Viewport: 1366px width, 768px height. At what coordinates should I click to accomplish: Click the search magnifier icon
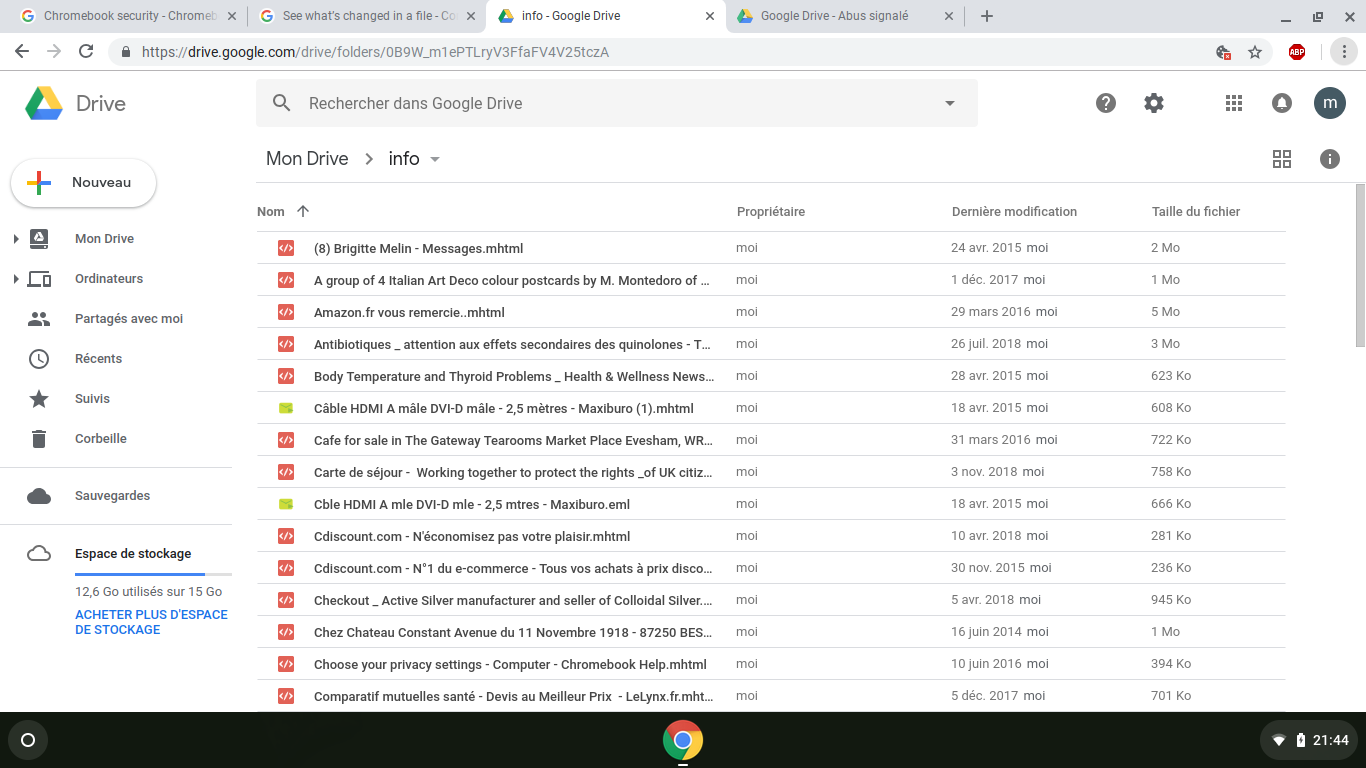pos(282,103)
